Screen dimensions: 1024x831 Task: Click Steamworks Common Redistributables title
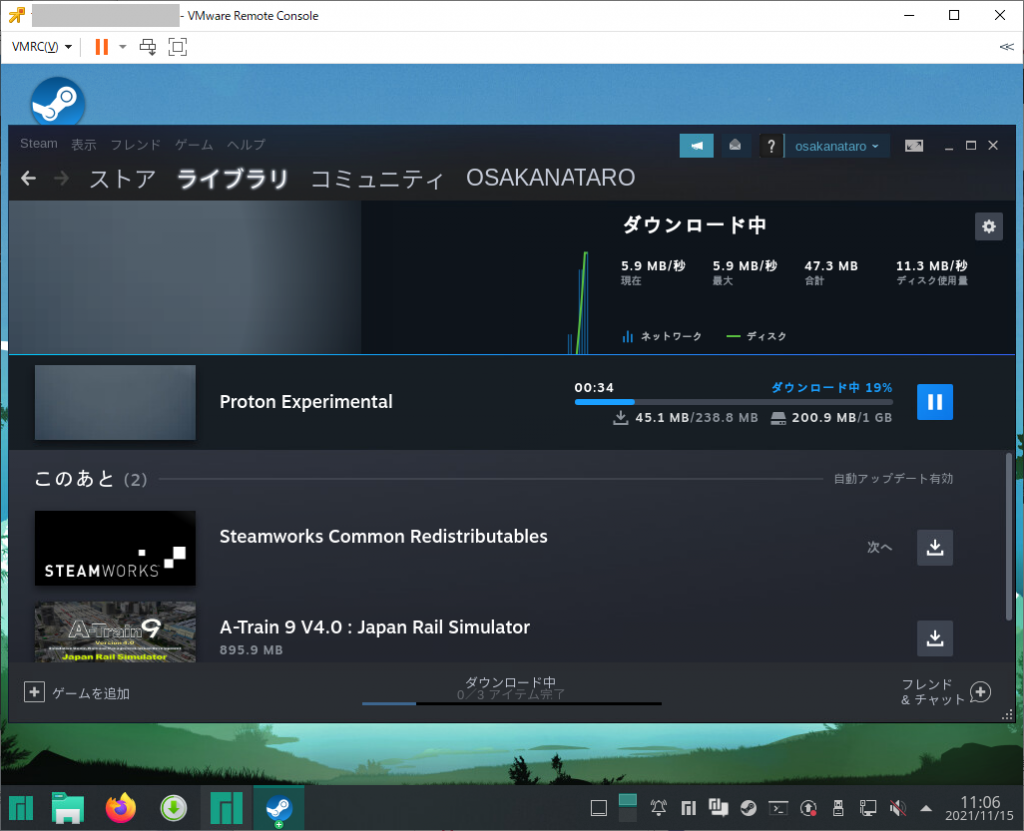(x=383, y=536)
